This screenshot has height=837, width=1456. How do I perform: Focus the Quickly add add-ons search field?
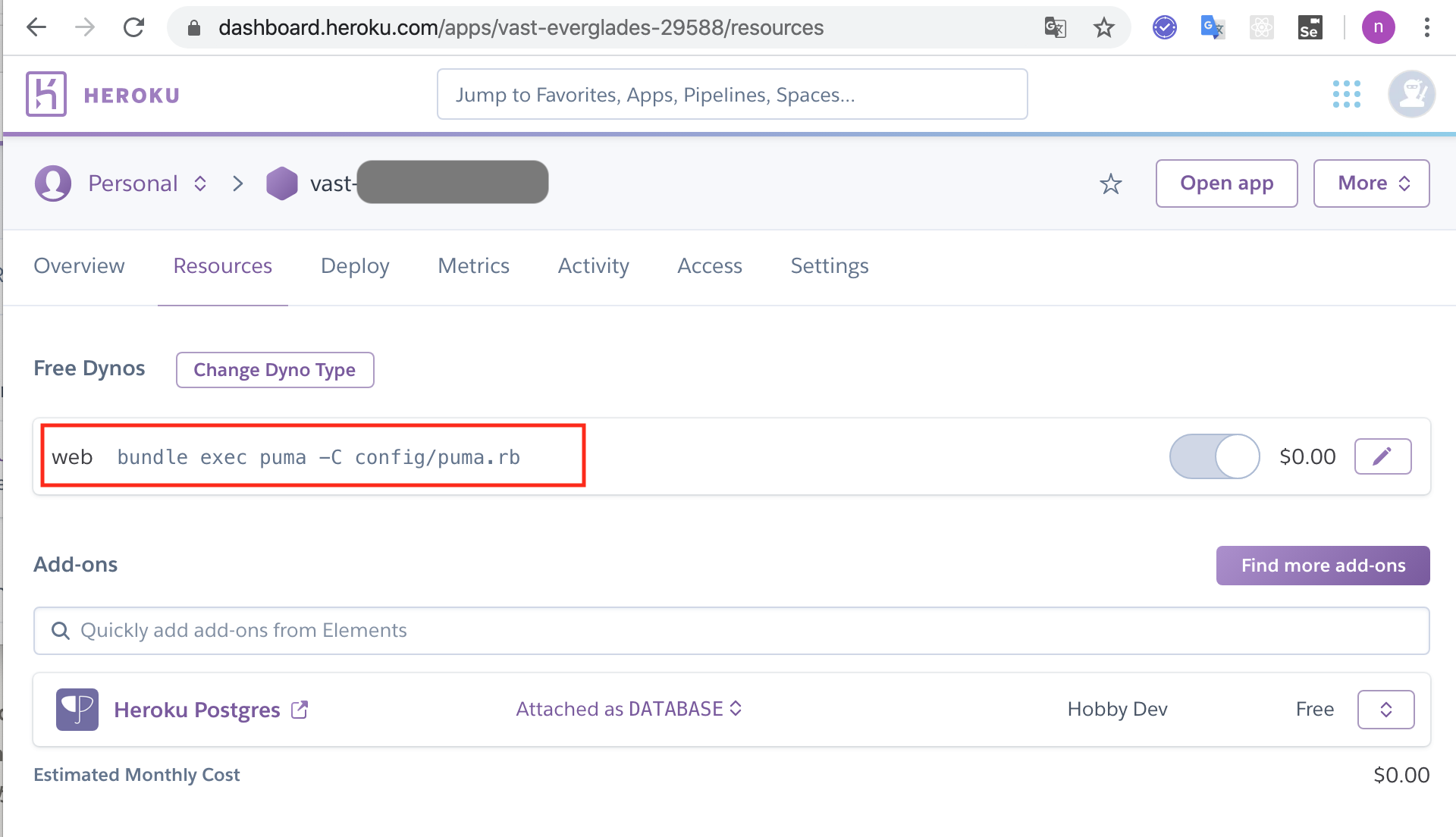click(731, 631)
